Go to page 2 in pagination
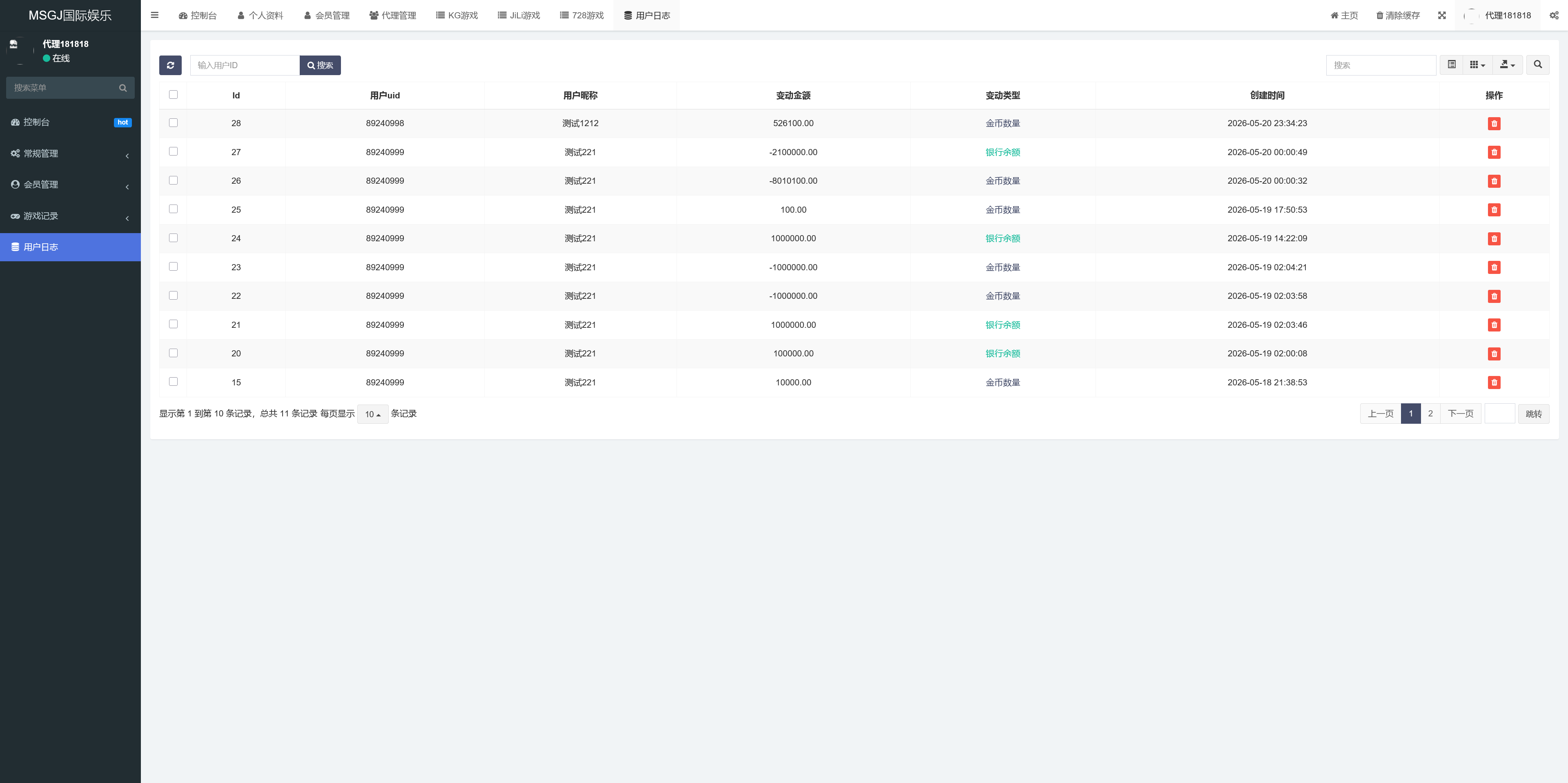The image size is (1568, 783). [1430, 414]
